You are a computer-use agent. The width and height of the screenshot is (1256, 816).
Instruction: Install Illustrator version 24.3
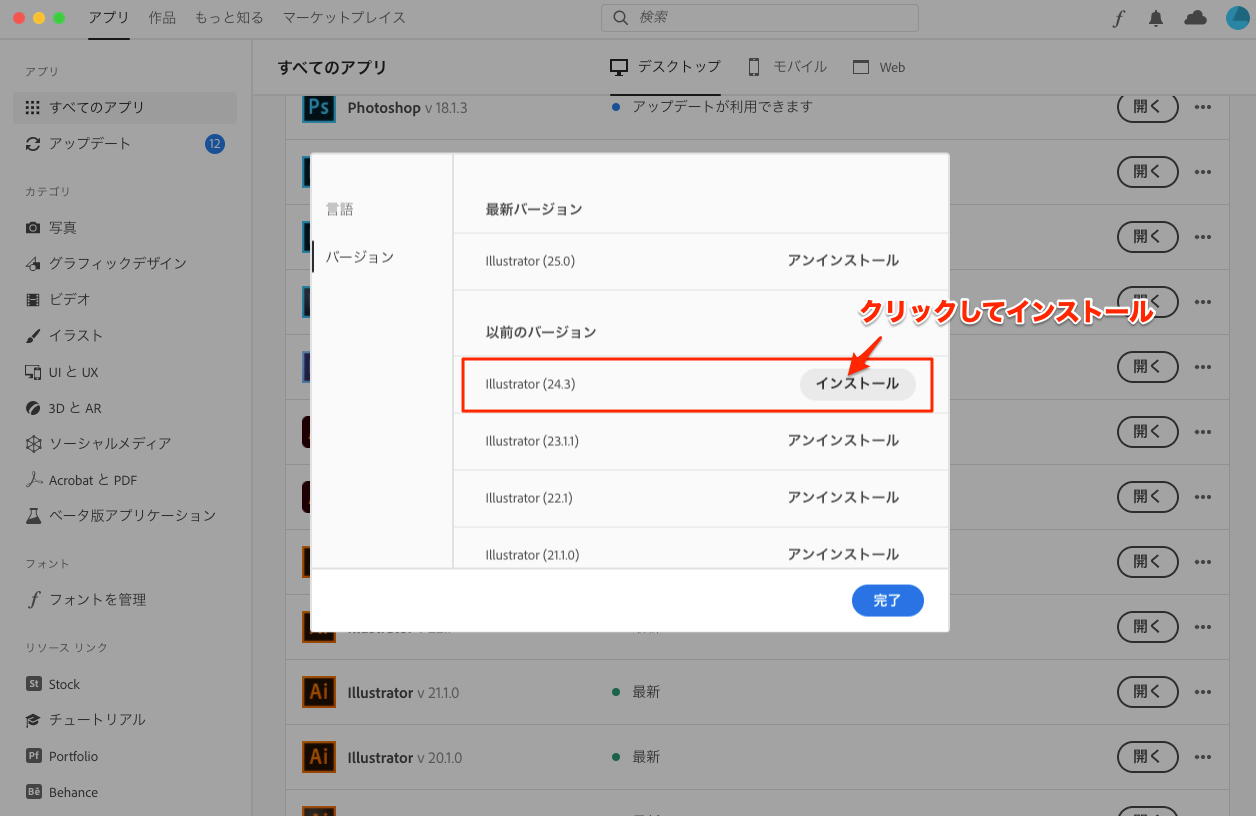click(858, 383)
